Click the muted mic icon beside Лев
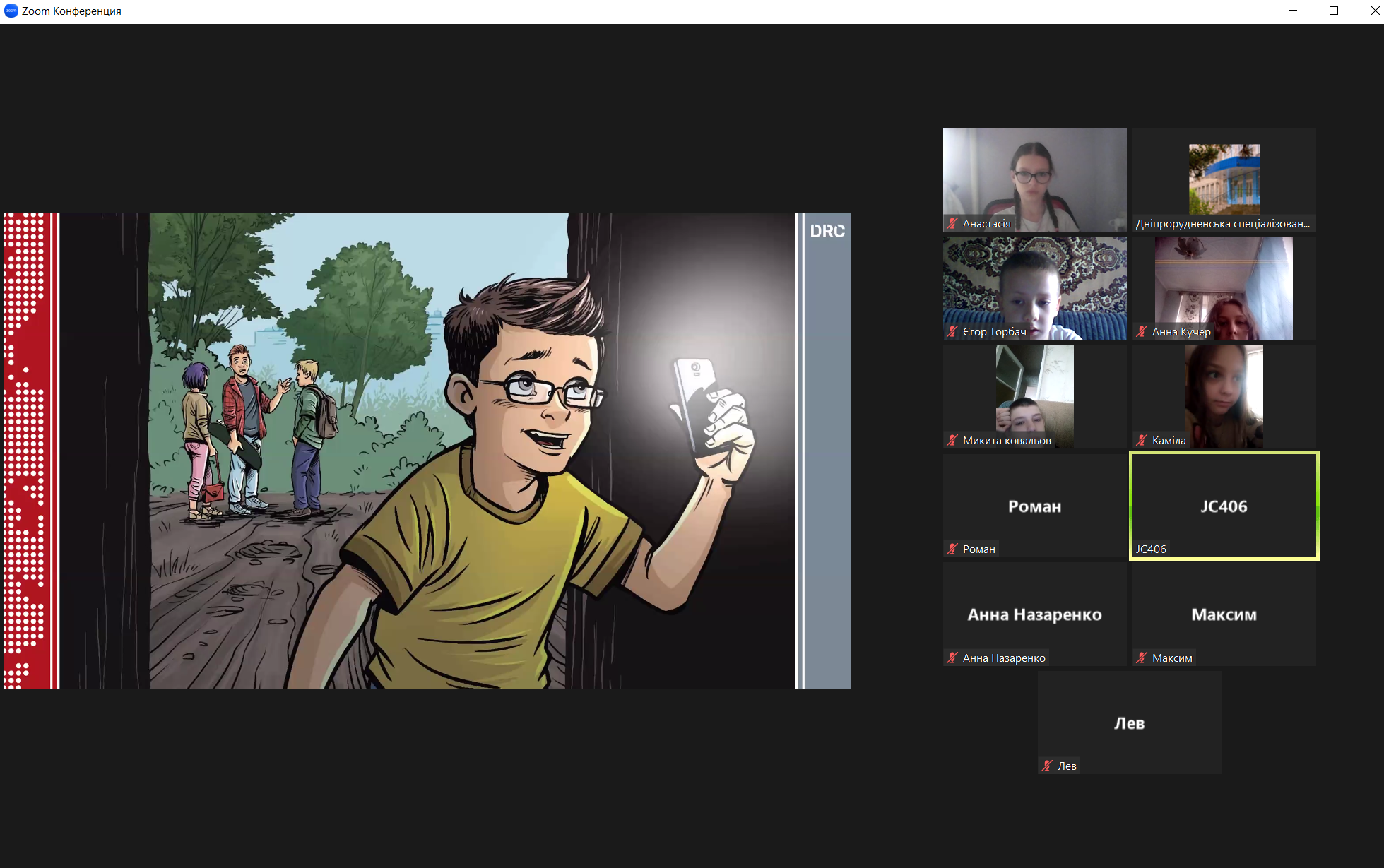The image size is (1384, 868). pyautogui.click(x=1047, y=766)
